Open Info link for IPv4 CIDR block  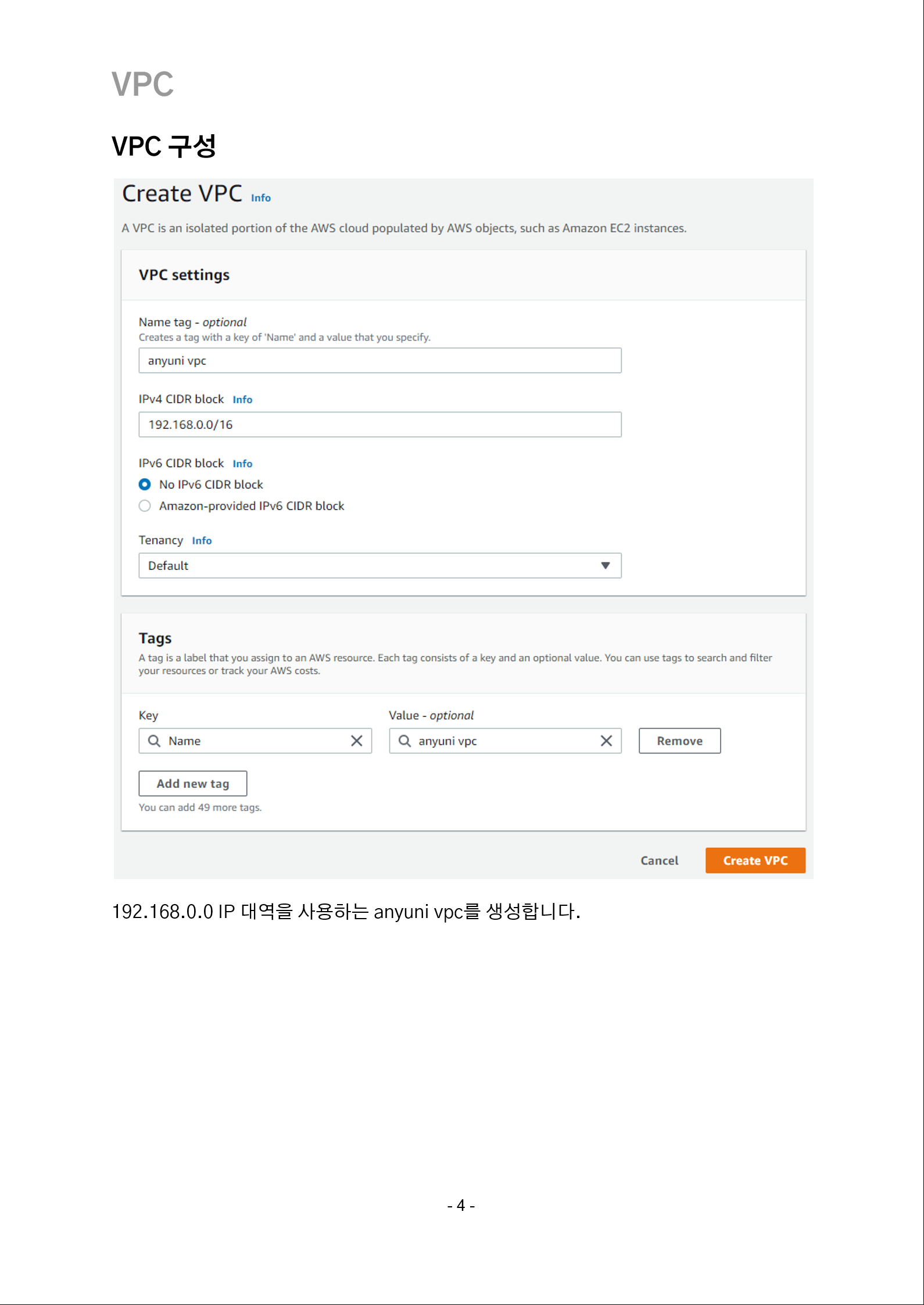[242, 400]
